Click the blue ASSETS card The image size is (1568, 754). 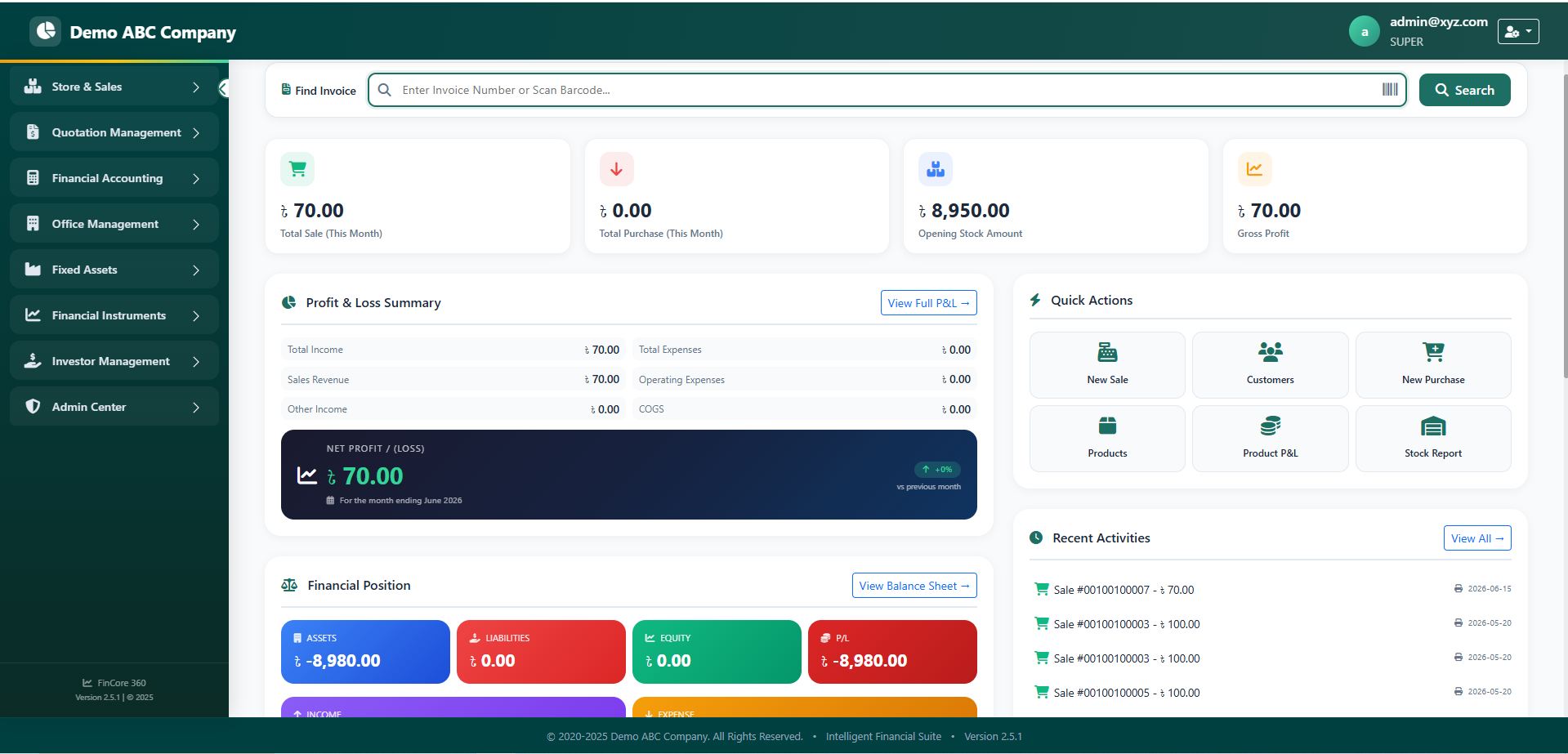coord(365,652)
